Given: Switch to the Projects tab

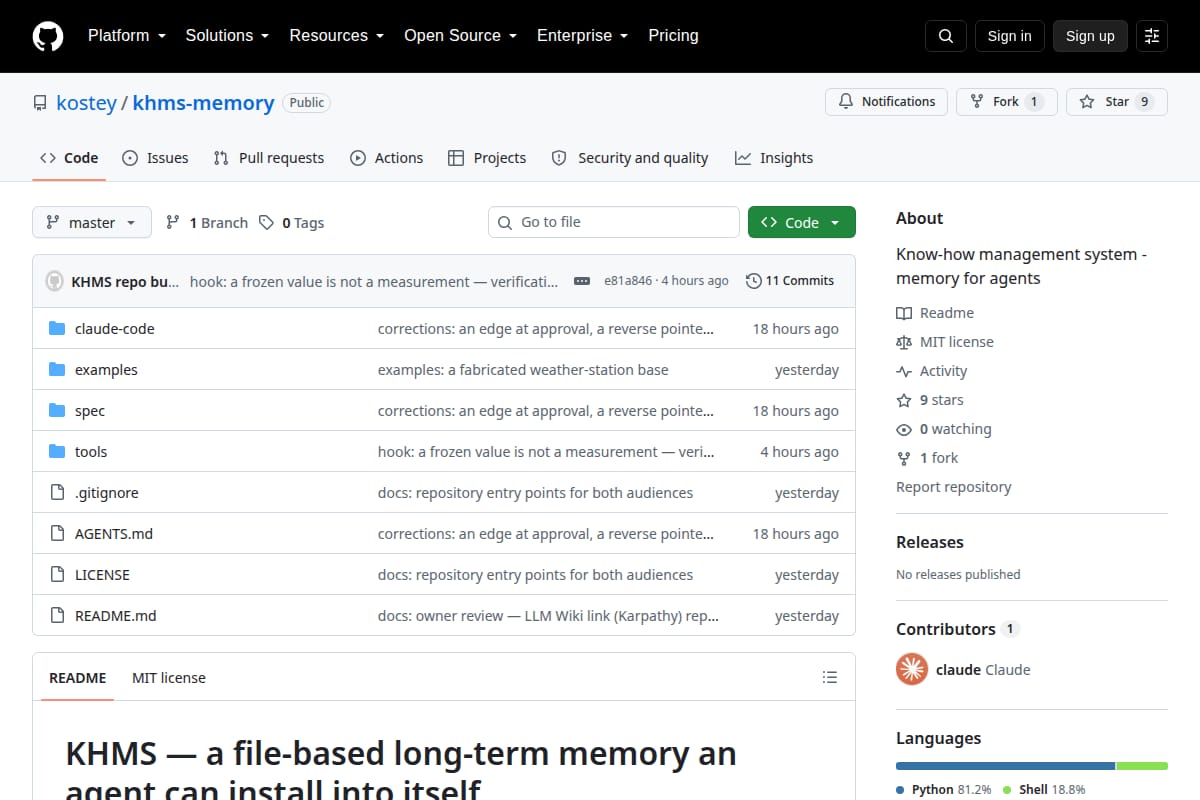Looking at the screenshot, I should pyautogui.click(x=487, y=158).
